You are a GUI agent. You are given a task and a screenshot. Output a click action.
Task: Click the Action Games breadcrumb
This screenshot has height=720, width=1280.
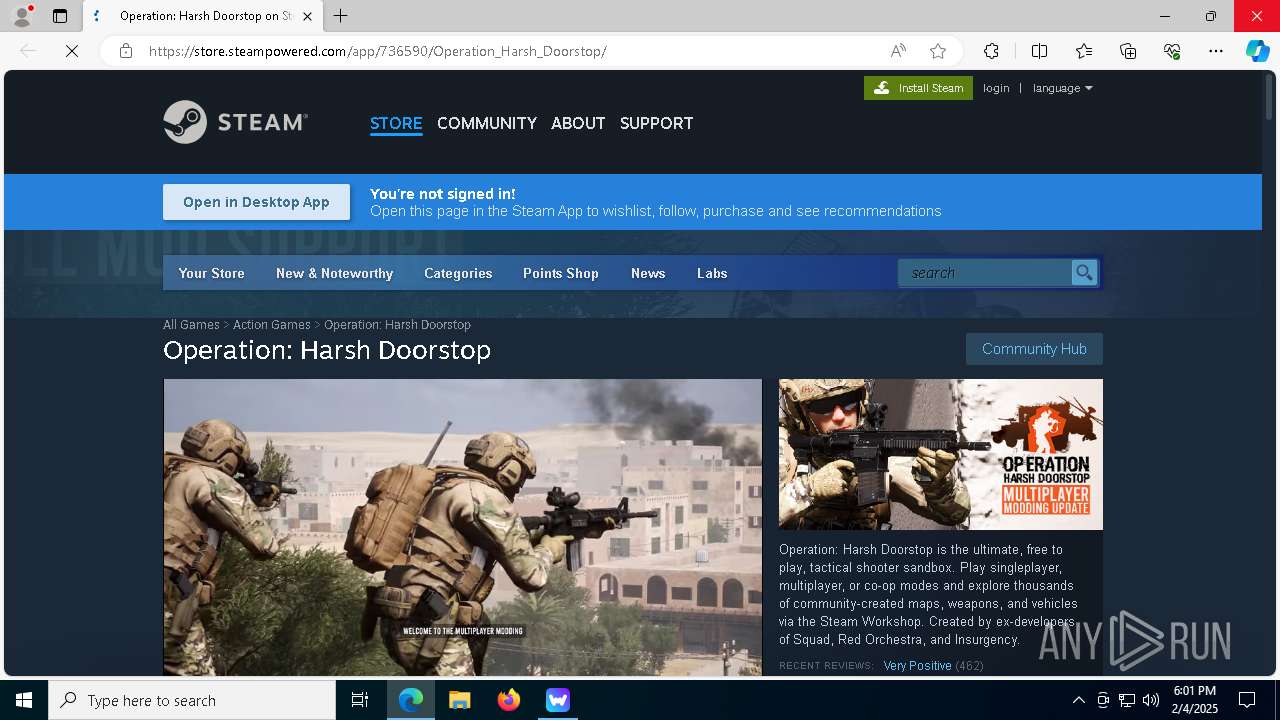(x=272, y=325)
